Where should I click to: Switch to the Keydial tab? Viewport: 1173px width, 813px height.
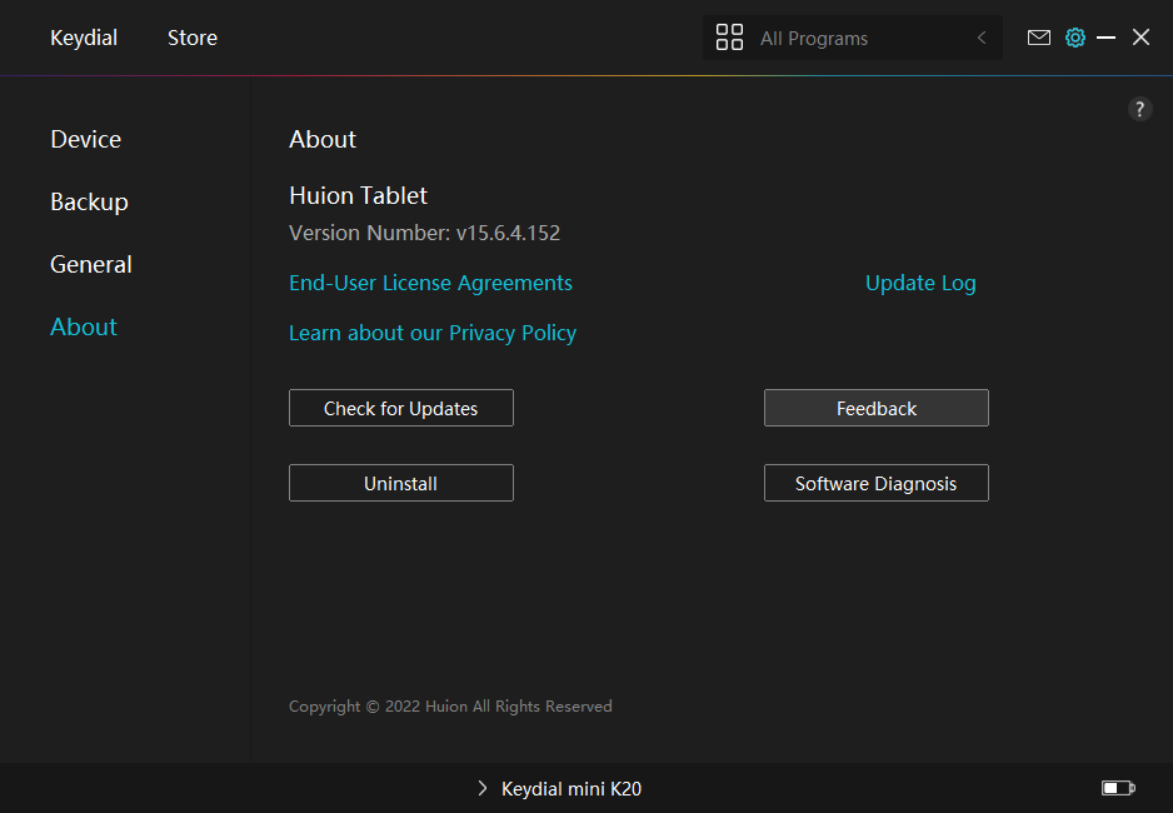84,38
